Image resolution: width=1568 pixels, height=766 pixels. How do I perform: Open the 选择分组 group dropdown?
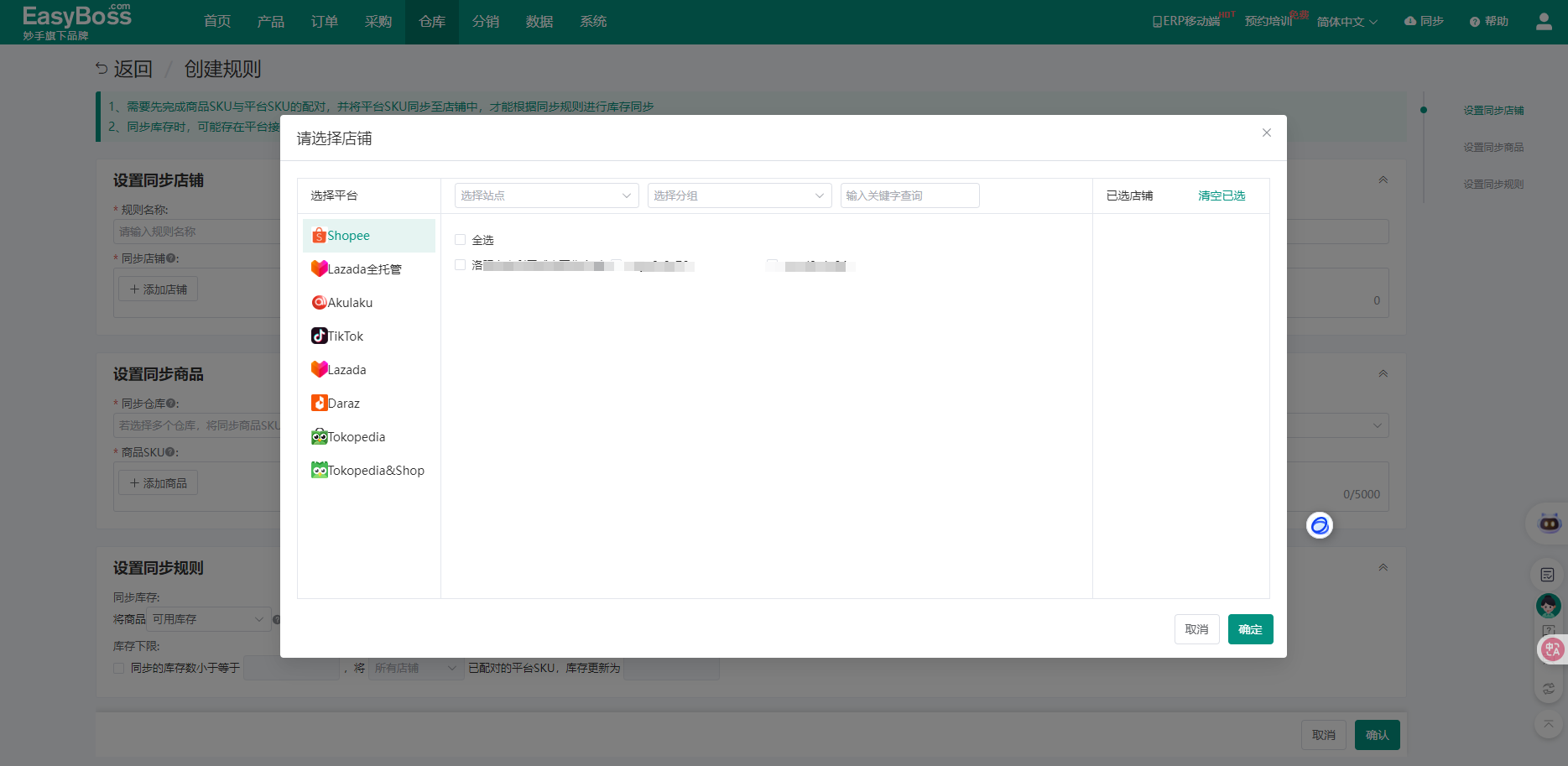tap(740, 195)
